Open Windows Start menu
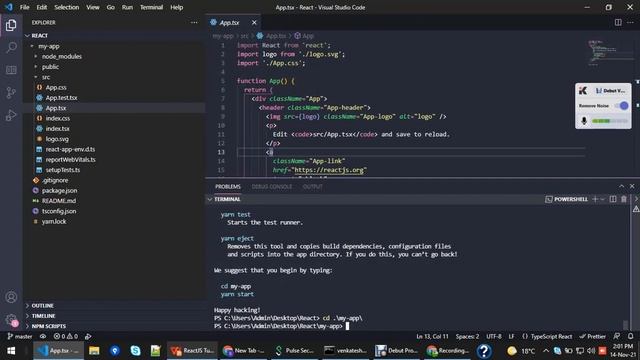 click(x=11, y=351)
